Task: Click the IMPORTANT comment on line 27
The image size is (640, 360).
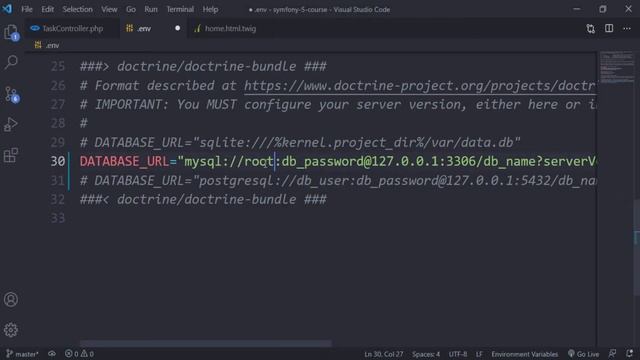Action: click(x=338, y=104)
